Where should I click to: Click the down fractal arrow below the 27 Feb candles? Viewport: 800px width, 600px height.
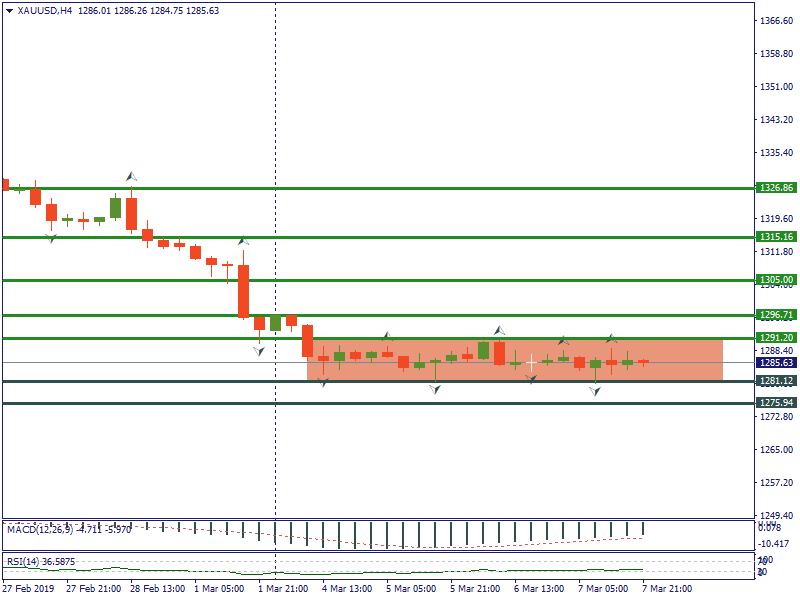click(51, 237)
